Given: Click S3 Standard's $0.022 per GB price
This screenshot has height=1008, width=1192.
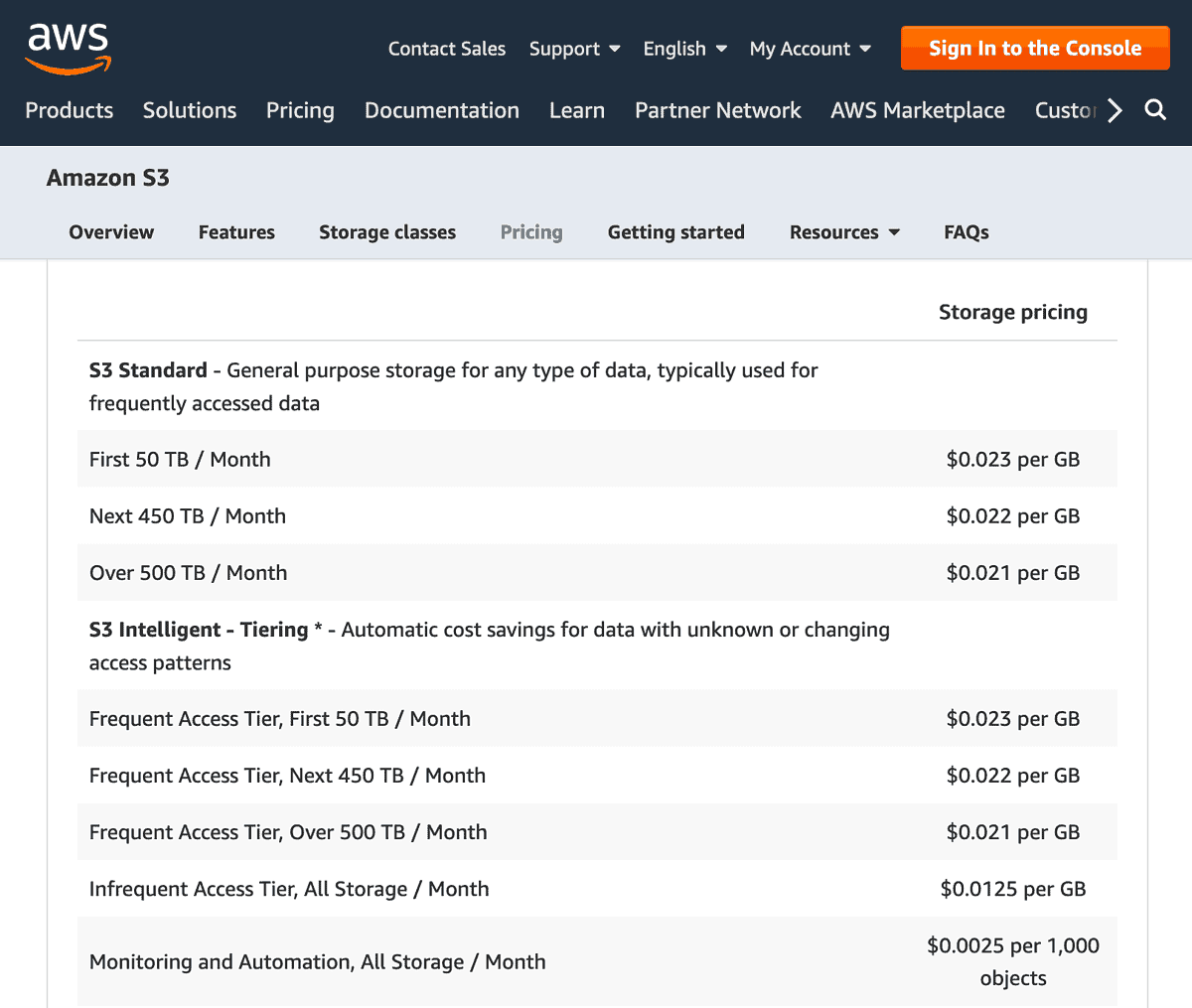Looking at the screenshot, I should [1013, 515].
